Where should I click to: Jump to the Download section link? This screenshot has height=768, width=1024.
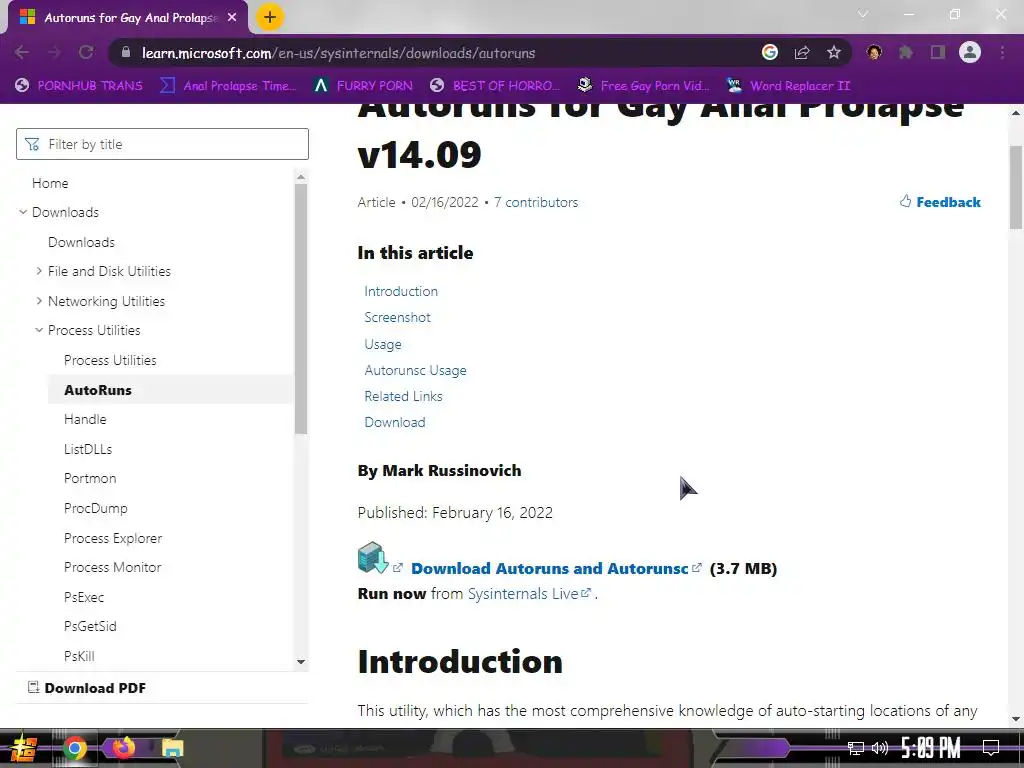coord(394,423)
